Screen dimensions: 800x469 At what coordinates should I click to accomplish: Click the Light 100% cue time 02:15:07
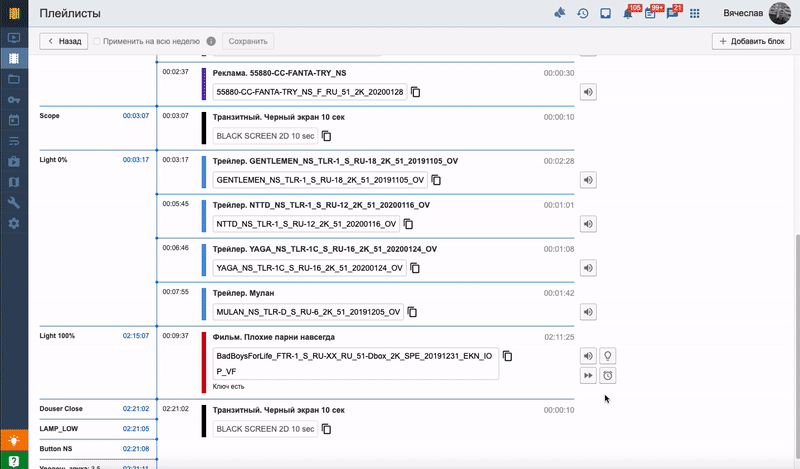(136, 336)
